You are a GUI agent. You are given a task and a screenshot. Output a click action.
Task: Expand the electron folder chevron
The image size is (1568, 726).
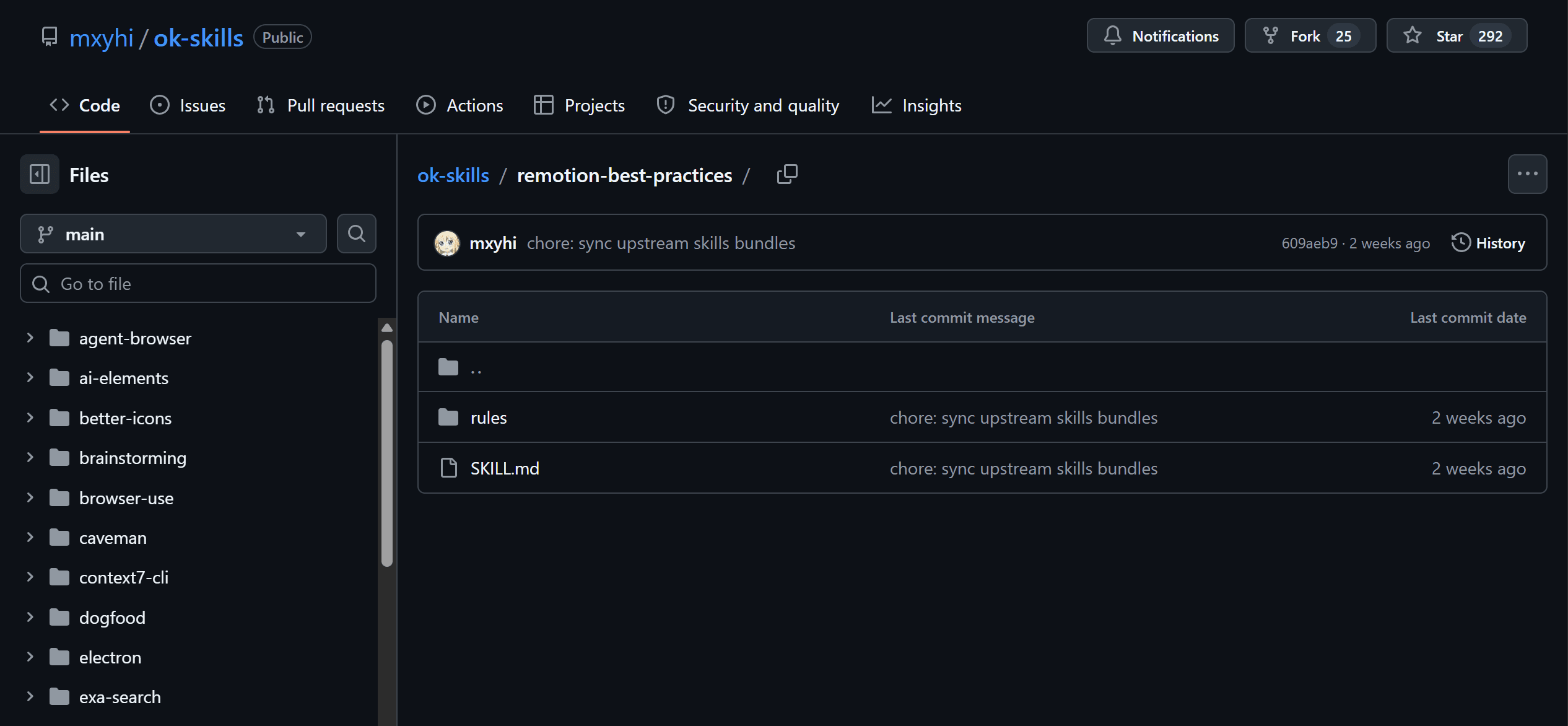click(x=30, y=657)
